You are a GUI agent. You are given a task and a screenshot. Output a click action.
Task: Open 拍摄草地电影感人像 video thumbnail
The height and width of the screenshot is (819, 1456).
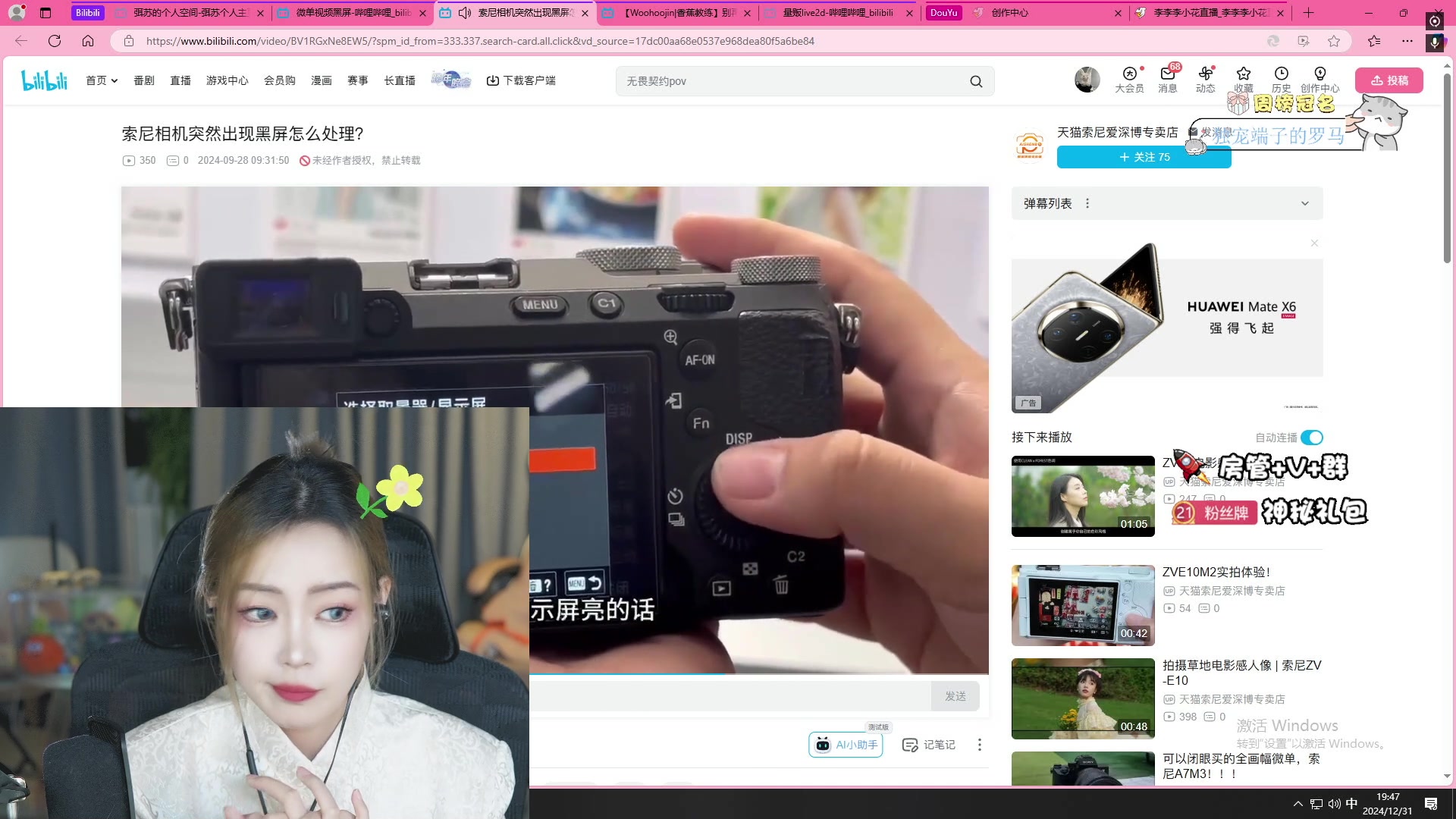(1083, 698)
